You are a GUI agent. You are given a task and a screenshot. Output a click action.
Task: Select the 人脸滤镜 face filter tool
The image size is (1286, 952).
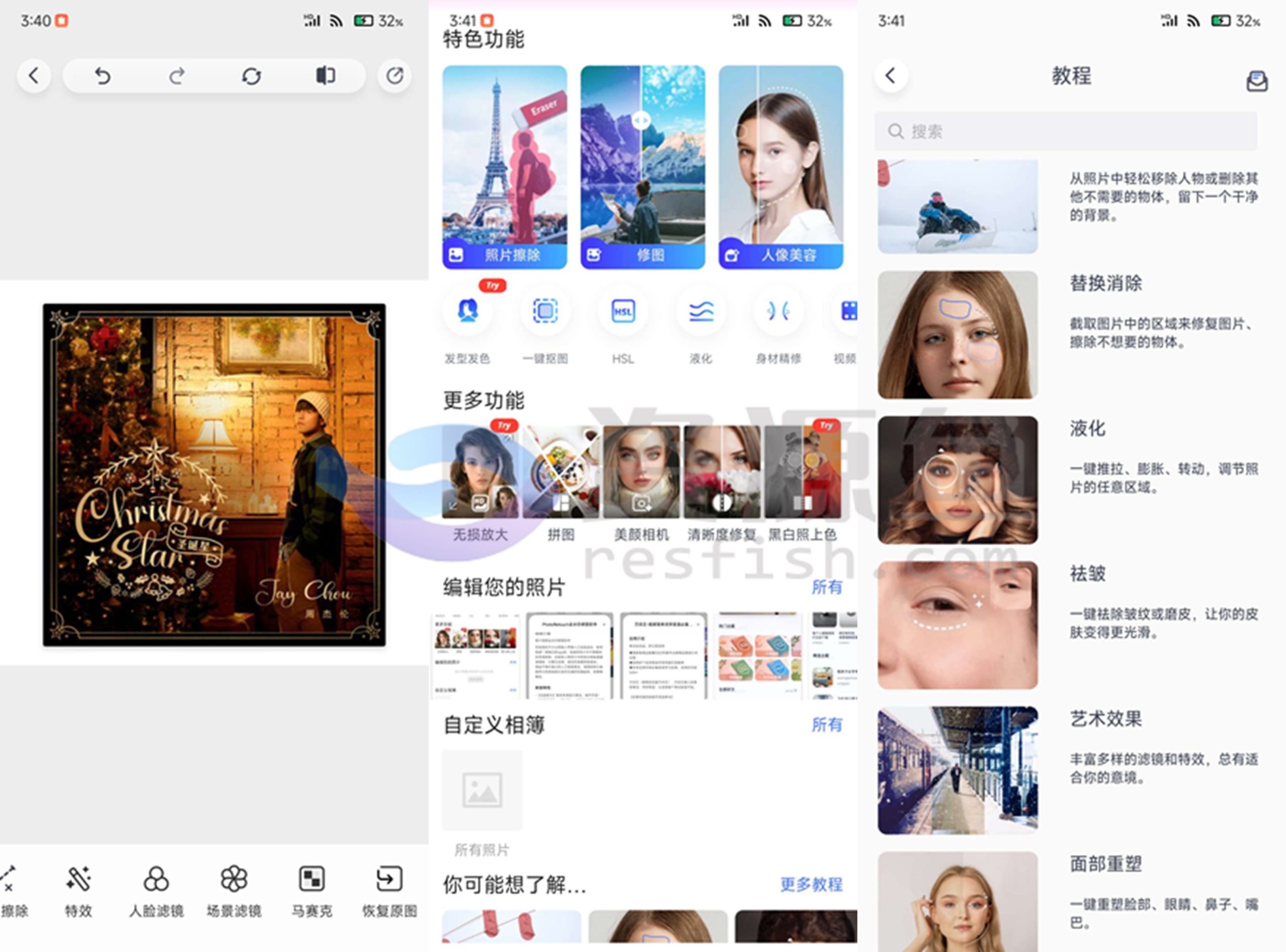[x=156, y=891]
